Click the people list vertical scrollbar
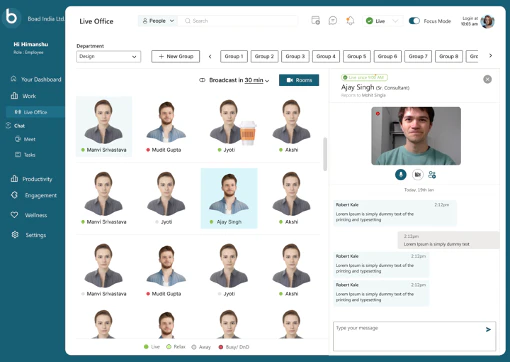The width and height of the screenshot is (510, 362). (x=325, y=154)
